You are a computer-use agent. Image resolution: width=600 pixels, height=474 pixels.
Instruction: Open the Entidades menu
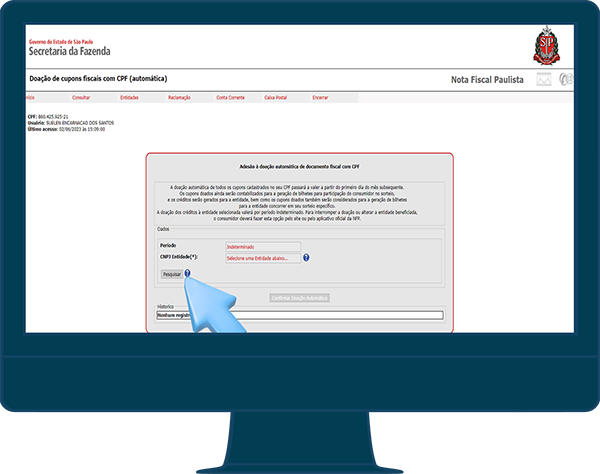click(x=129, y=97)
